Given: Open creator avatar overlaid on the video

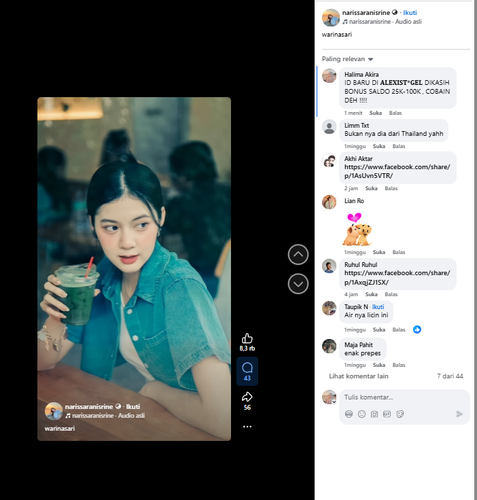Looking at the screenshot, I should [x=54, y=411].
